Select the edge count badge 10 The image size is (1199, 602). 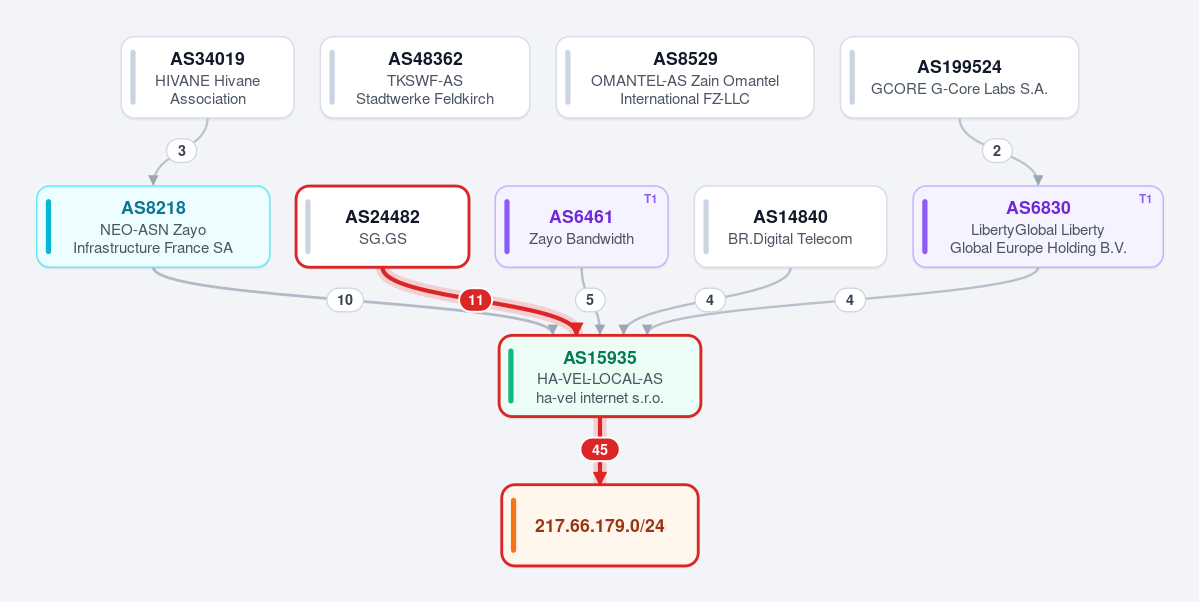345,301
